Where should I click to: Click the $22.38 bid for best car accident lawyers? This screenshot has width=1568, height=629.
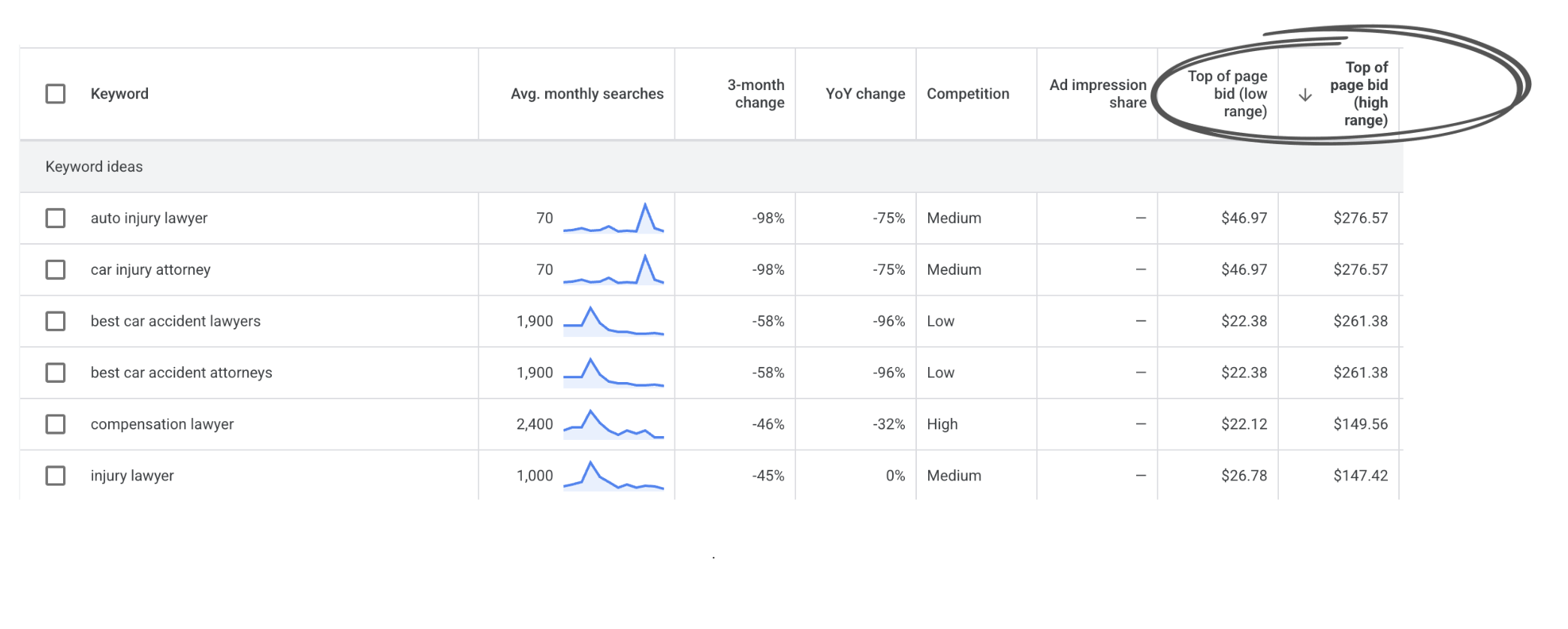(x=1244, y=321)
